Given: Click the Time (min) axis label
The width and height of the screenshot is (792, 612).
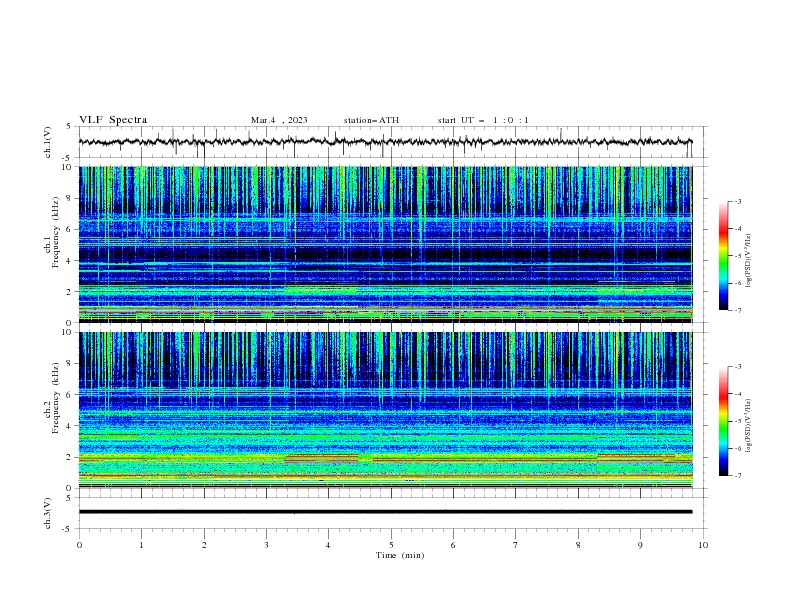Looking at the screenshot, I should (402, 554).
